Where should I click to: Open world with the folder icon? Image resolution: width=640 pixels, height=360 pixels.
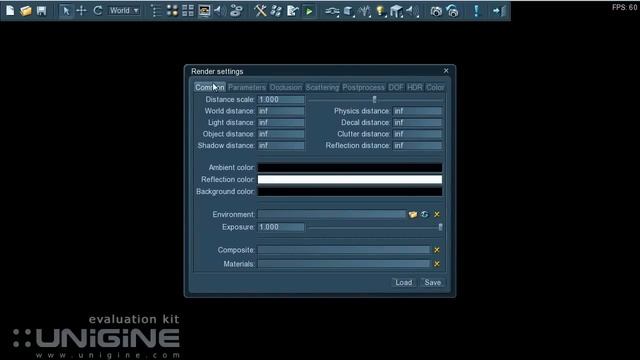[x=26, y=11]
